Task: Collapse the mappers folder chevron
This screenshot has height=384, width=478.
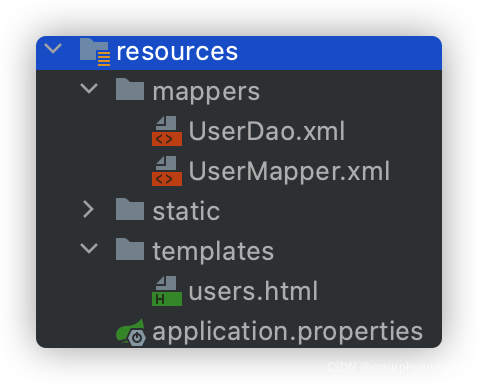Action: click(89, 89)
